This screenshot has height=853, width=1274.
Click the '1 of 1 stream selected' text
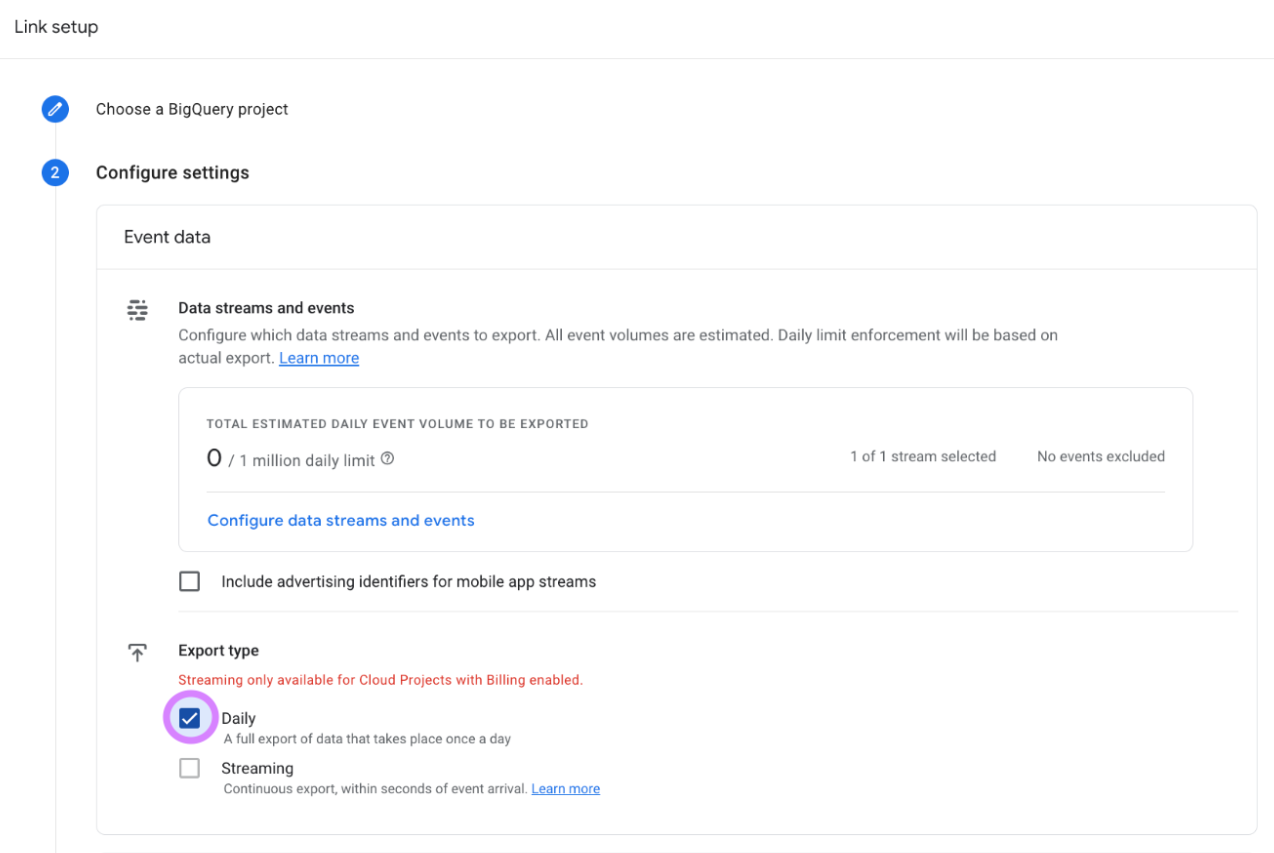coord(922,456)
